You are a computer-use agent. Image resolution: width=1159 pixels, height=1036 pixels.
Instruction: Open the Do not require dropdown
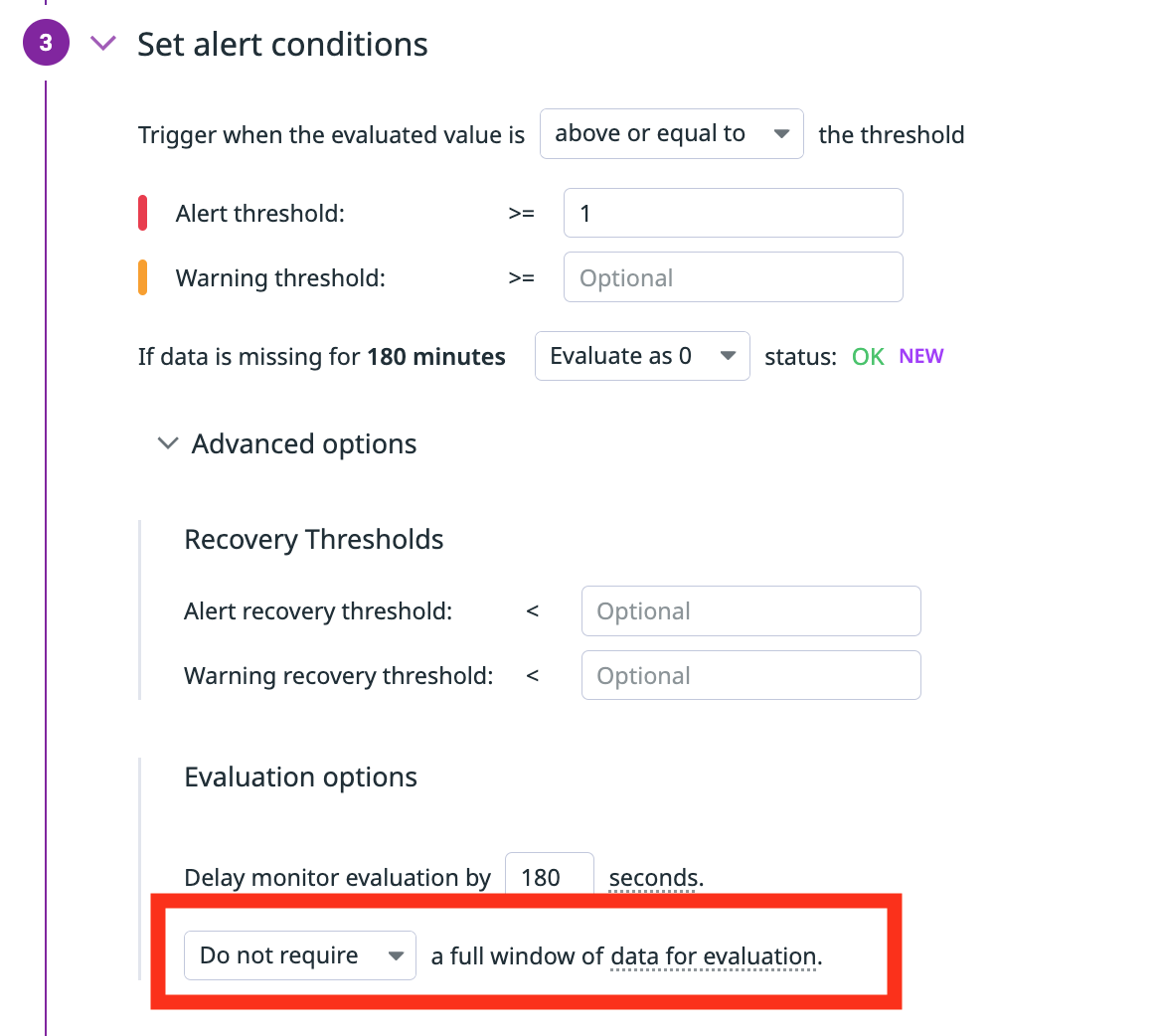pyautogui.click(x=299, y=955)
